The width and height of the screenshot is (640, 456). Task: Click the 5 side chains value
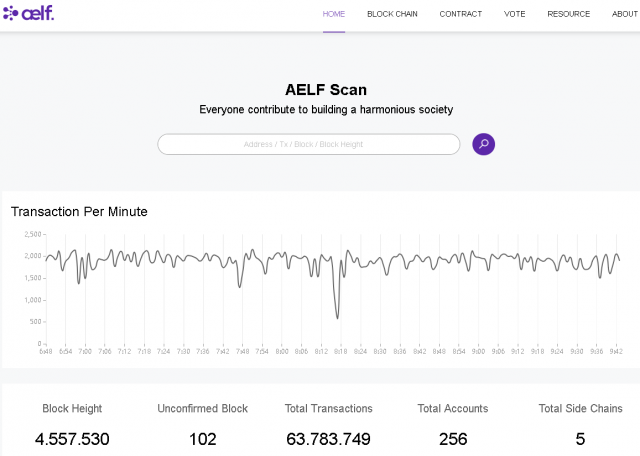click(580, 439)
